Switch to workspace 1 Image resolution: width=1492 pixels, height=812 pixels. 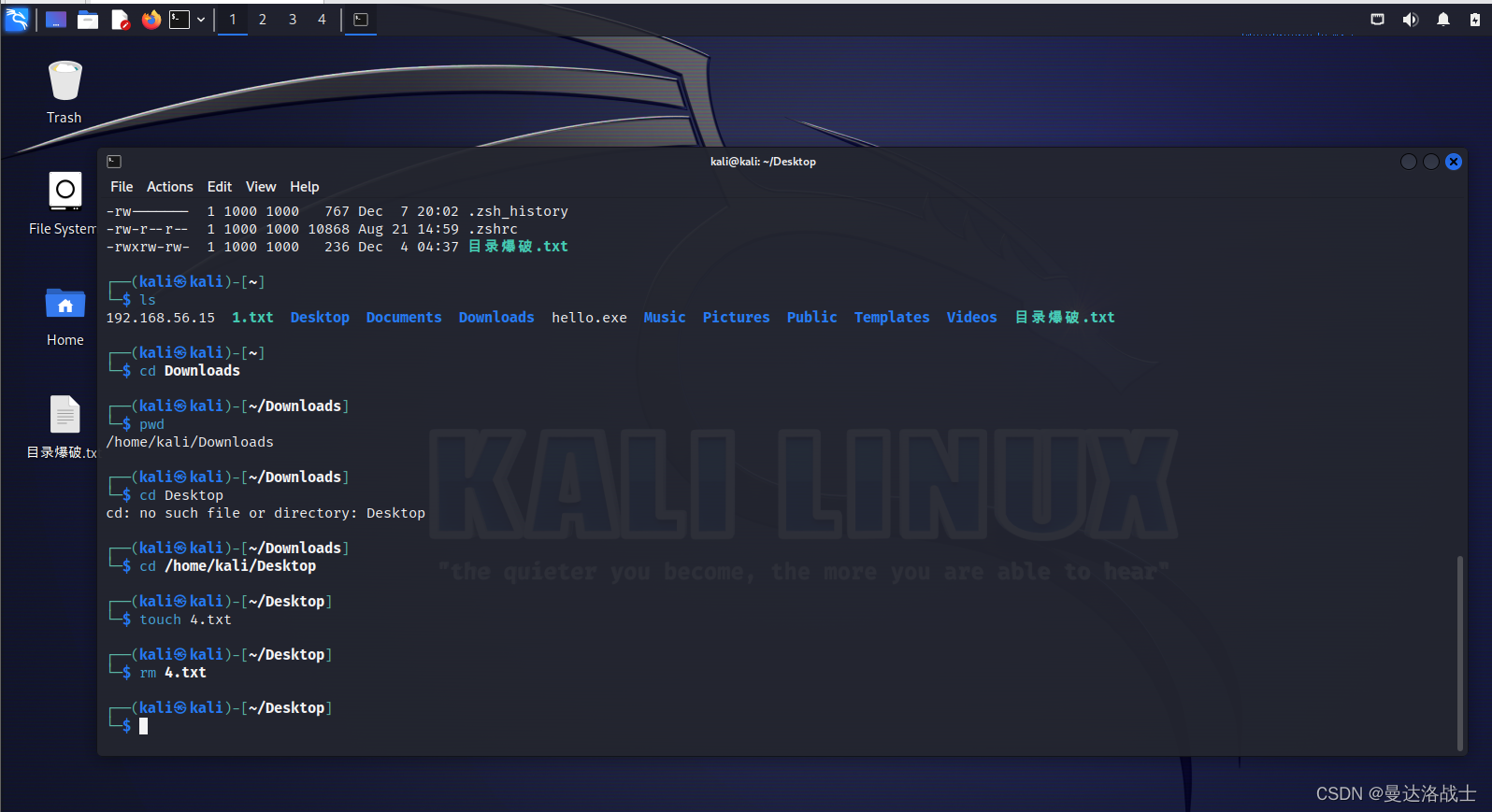(x=233, y=20)
